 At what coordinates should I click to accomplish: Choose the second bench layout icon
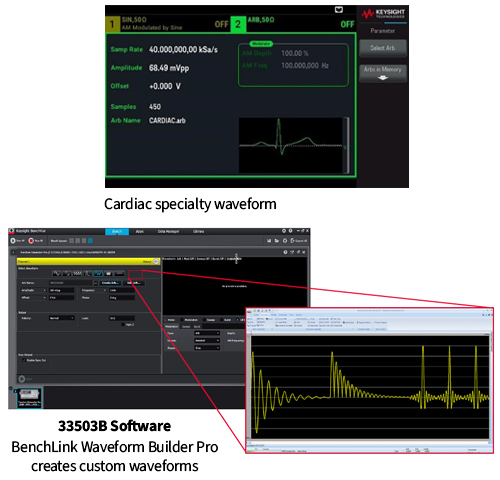click(78, 241)
